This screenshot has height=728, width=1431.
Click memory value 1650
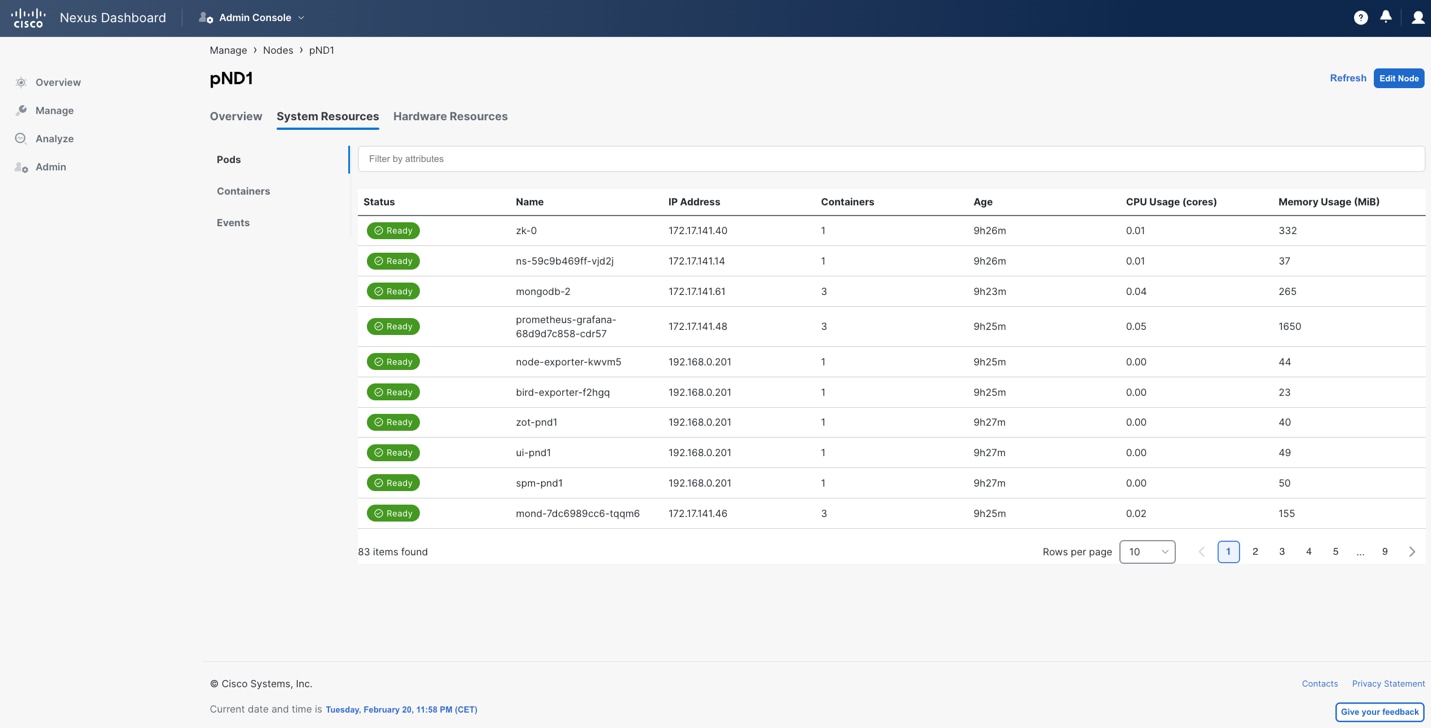coord(1290,327)
